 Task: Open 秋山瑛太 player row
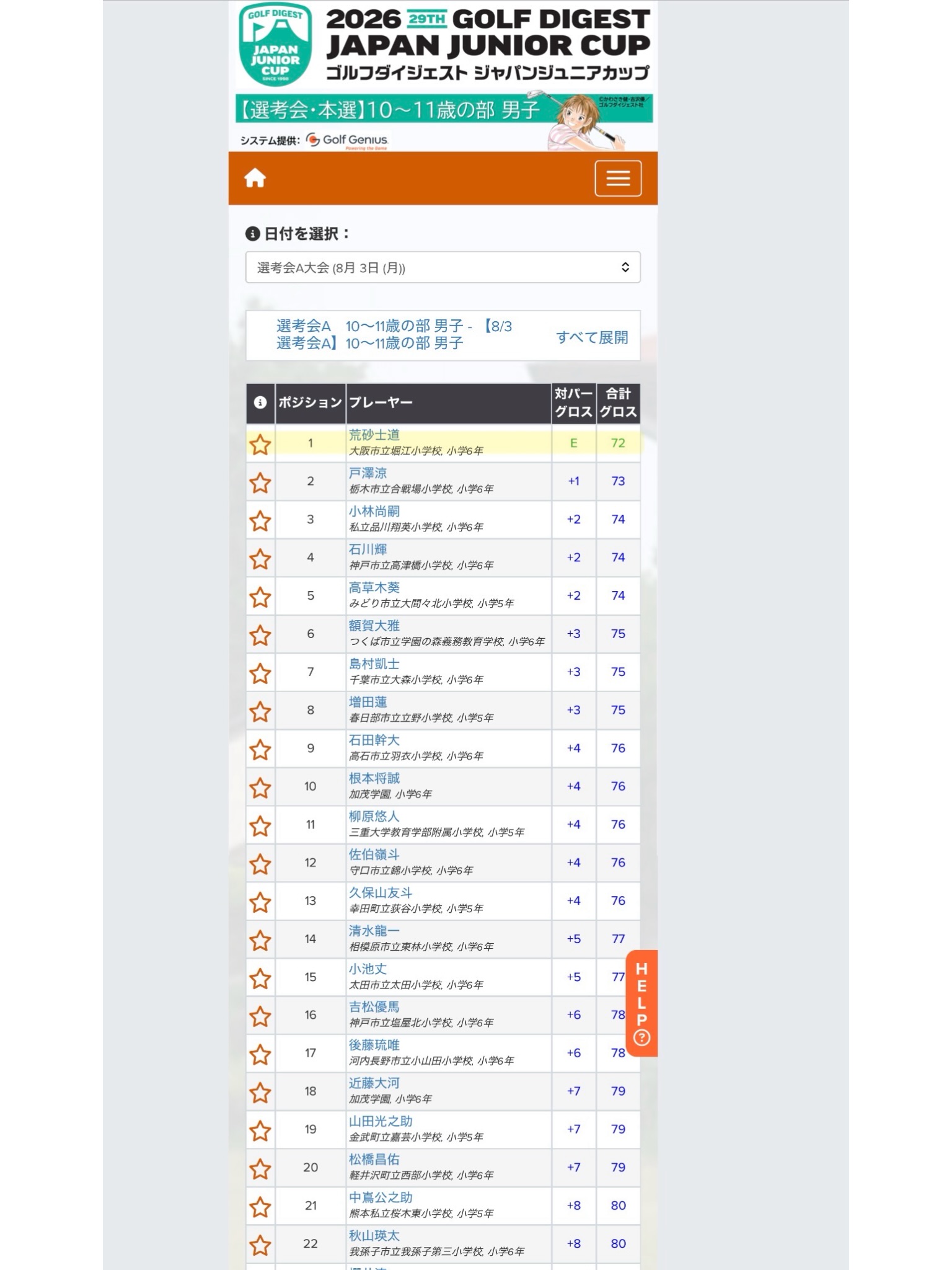[443, 1243]
